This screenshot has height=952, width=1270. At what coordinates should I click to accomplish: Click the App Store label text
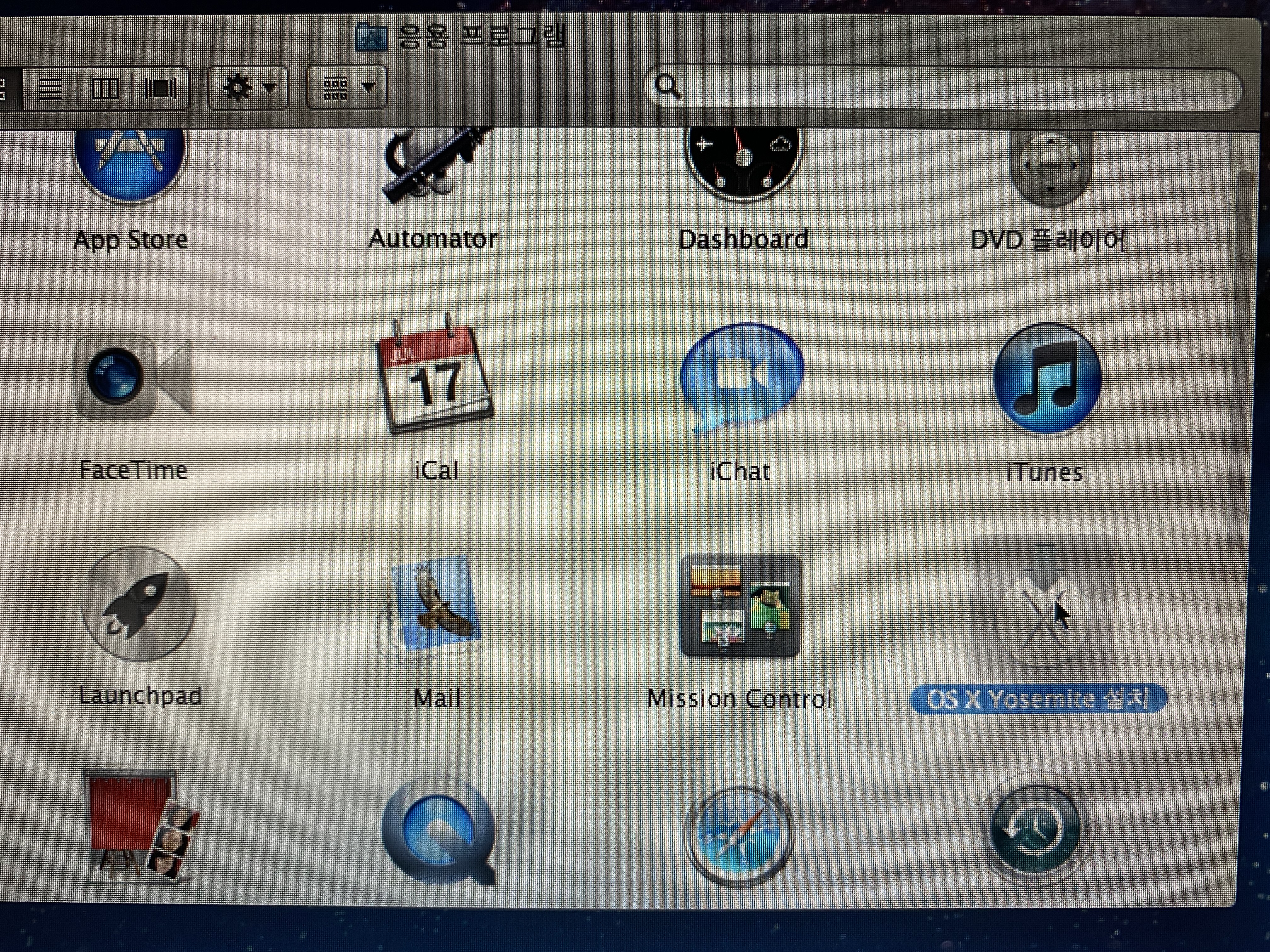tap(131, 240)
